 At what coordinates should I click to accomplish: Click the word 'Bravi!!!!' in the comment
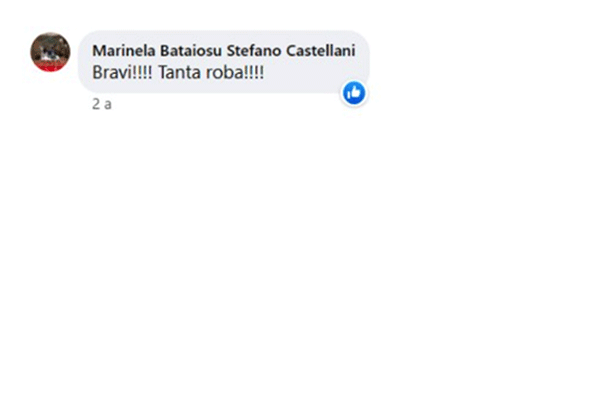click(122, 72)
